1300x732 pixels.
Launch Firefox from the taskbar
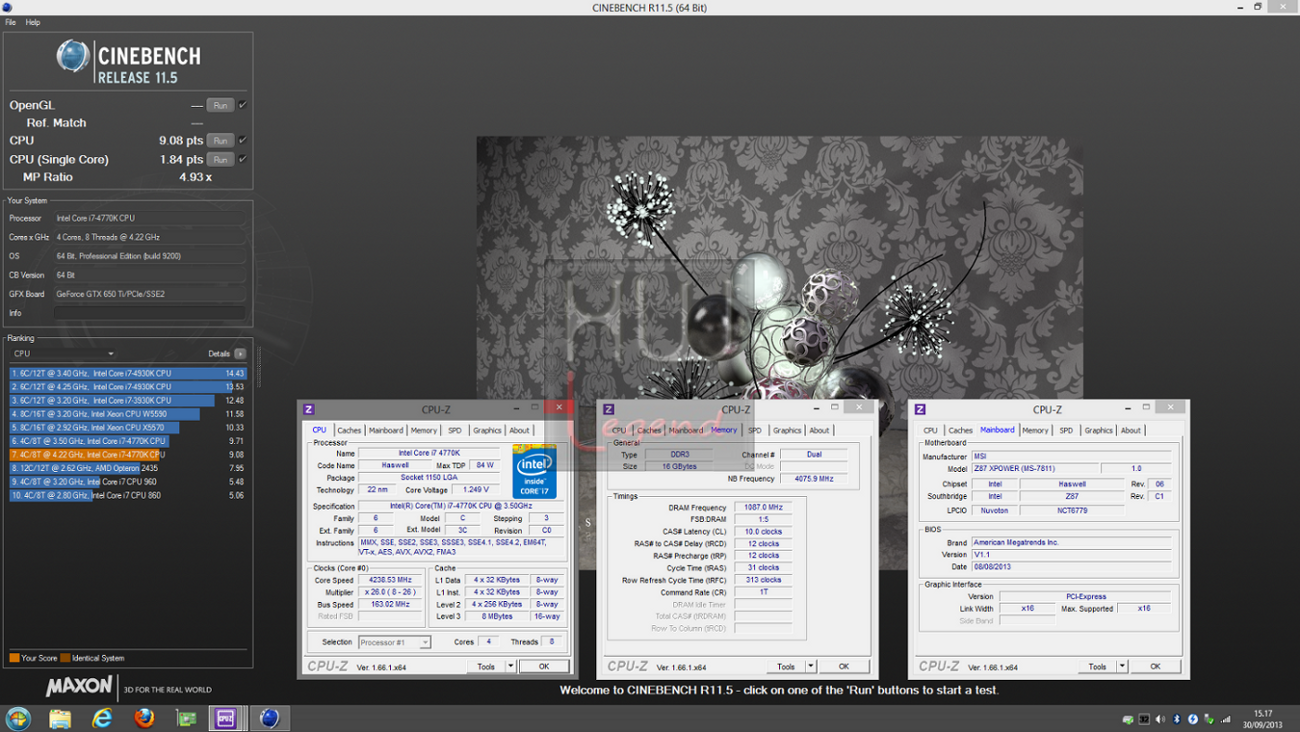click(x=144, y=718)
